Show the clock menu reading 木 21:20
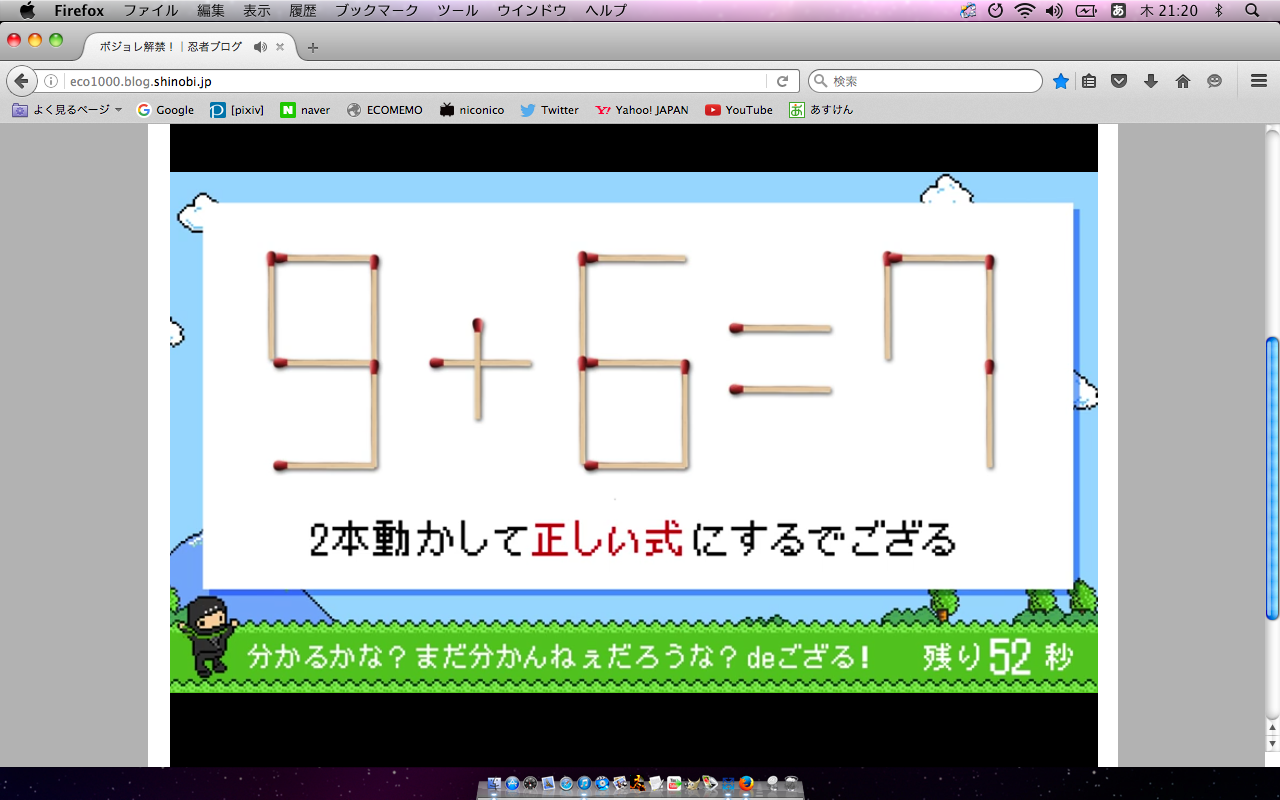The image size is (1280, 800). point(1168,11)
